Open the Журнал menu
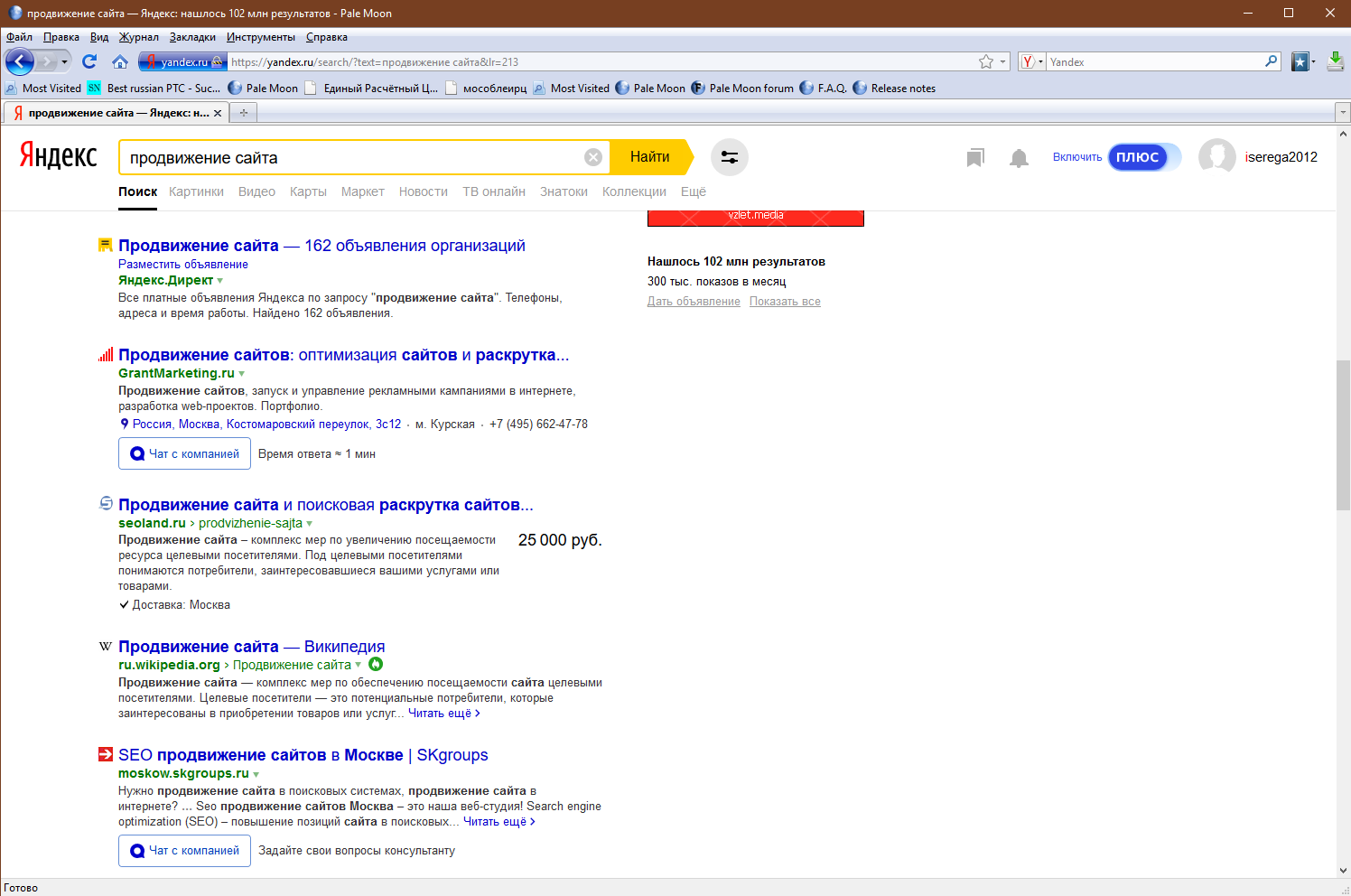Viewport: 1351px width, 896px height. coord(139,37)
